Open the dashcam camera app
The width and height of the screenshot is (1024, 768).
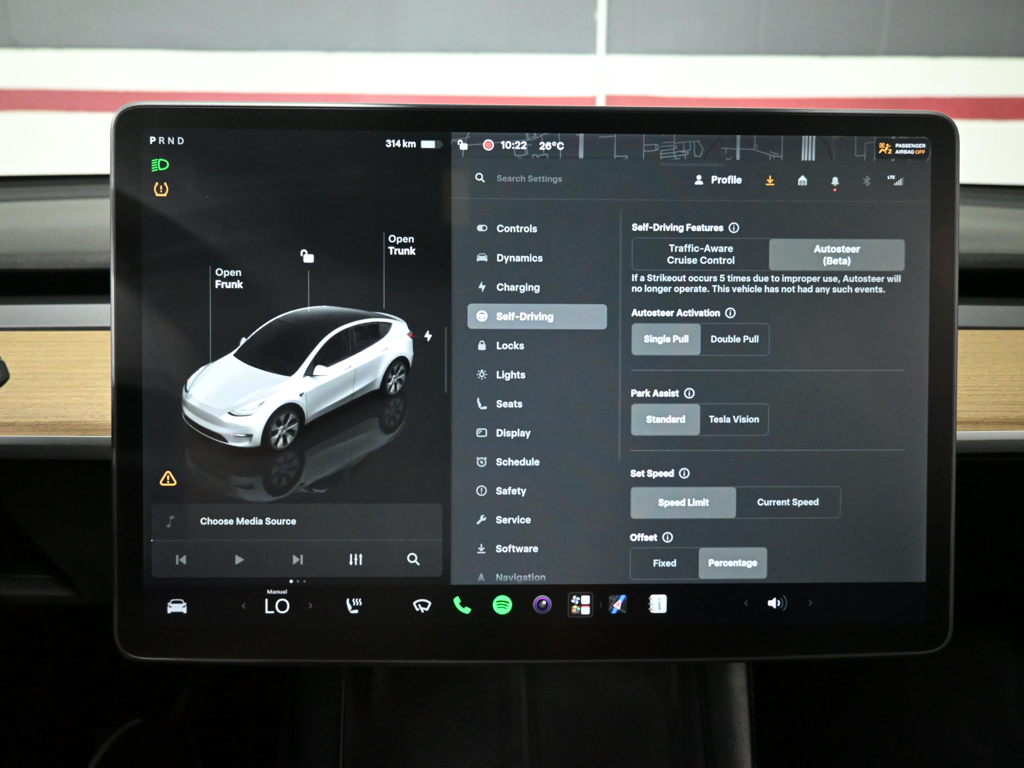pos(542,605)
